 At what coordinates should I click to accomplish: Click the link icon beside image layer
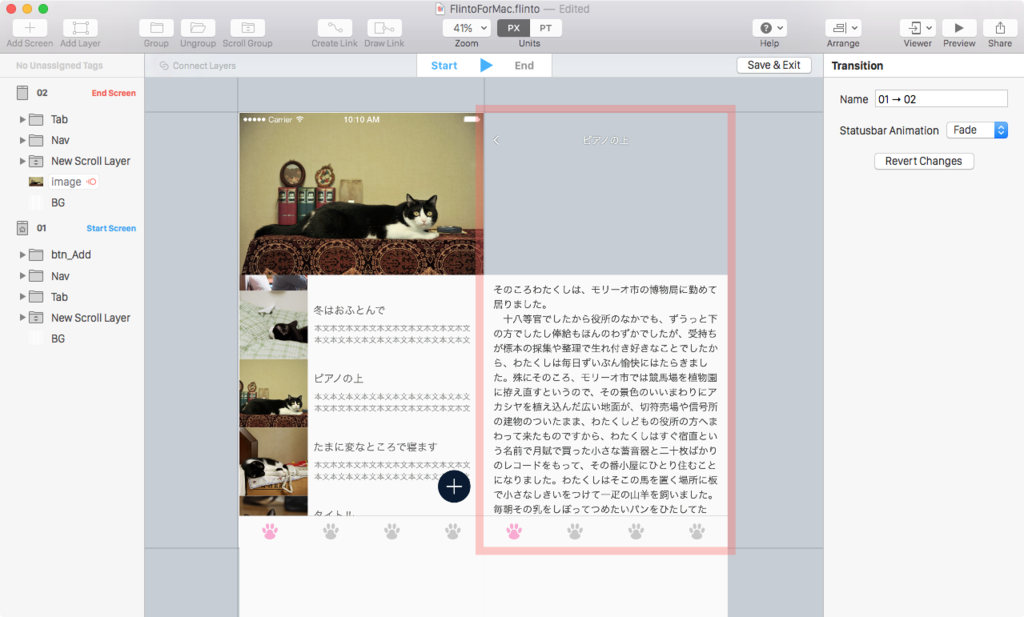92,182
